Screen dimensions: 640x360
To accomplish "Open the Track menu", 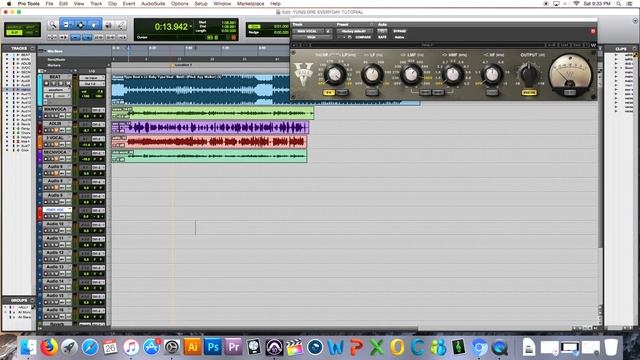I will (x=96, y=3).
